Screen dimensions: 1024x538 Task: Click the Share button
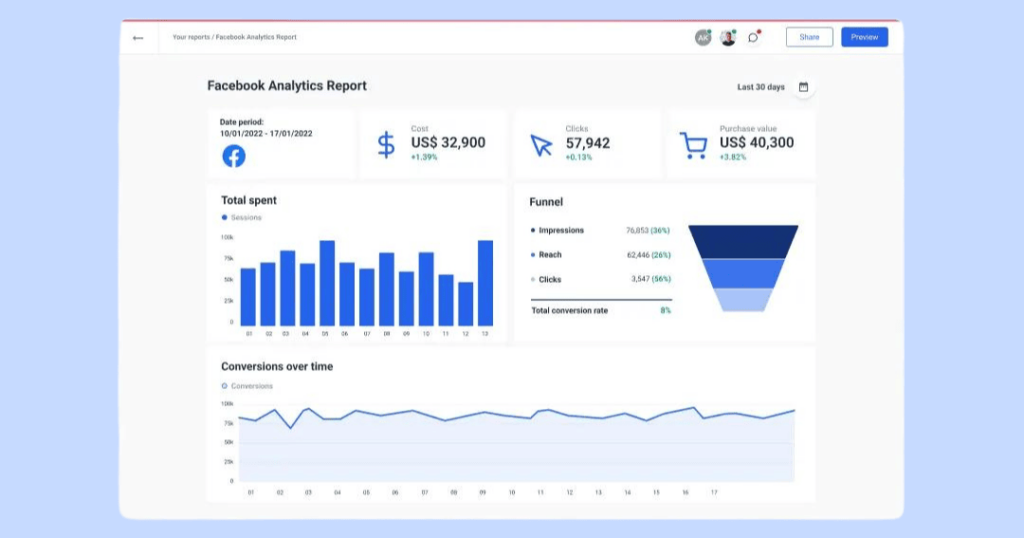click(x=809, y=37)
